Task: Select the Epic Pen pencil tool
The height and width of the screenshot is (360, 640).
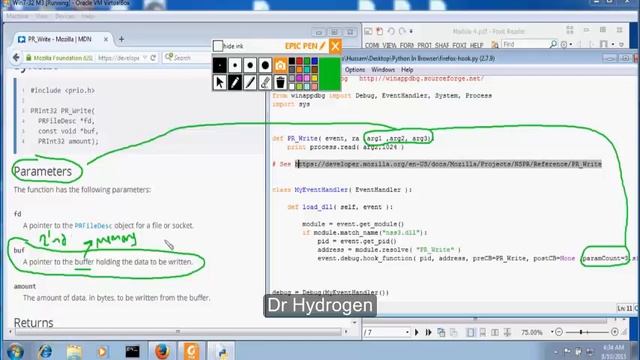Action: [x=235, y=82]
